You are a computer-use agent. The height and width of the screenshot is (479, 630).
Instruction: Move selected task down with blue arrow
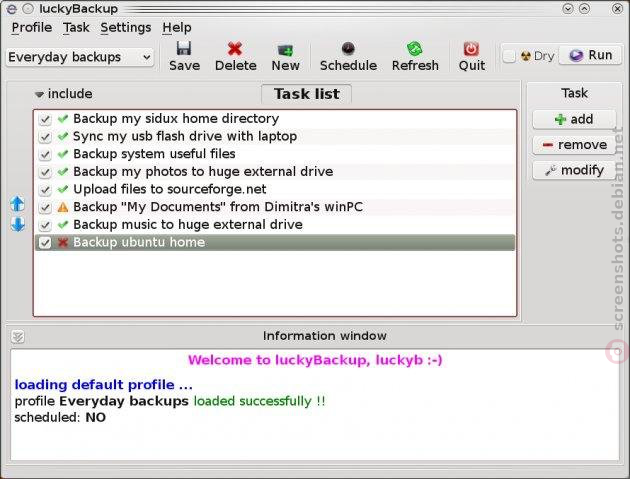click(18, 224)
